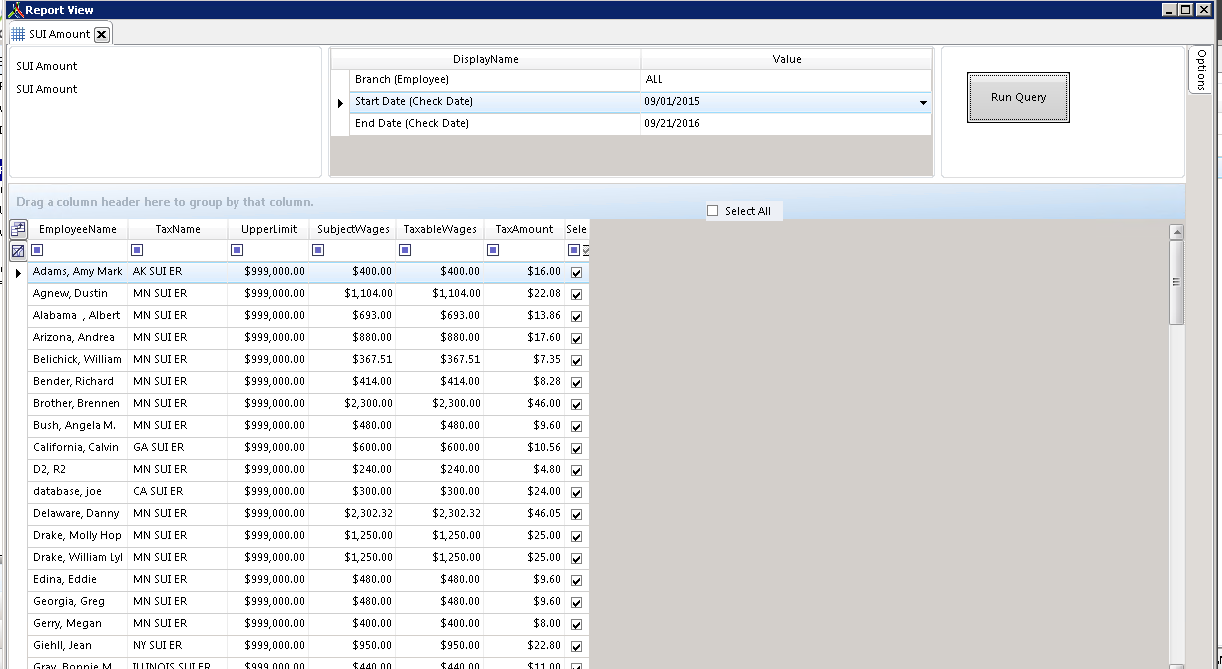Click the End Date value 09/21/2016
This screenshot has height=669, width=1222.
point(786,124)
